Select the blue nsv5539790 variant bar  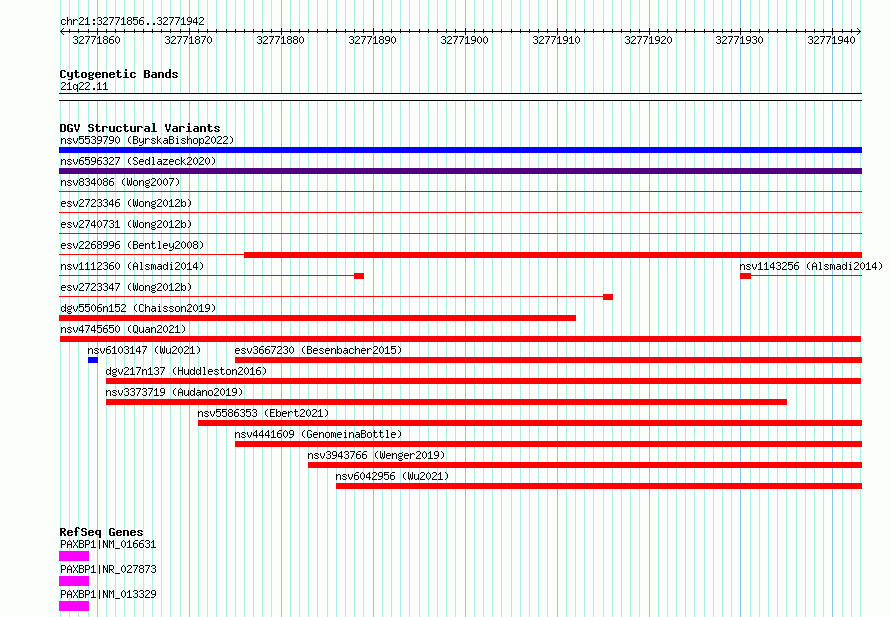tap(460, 150)
